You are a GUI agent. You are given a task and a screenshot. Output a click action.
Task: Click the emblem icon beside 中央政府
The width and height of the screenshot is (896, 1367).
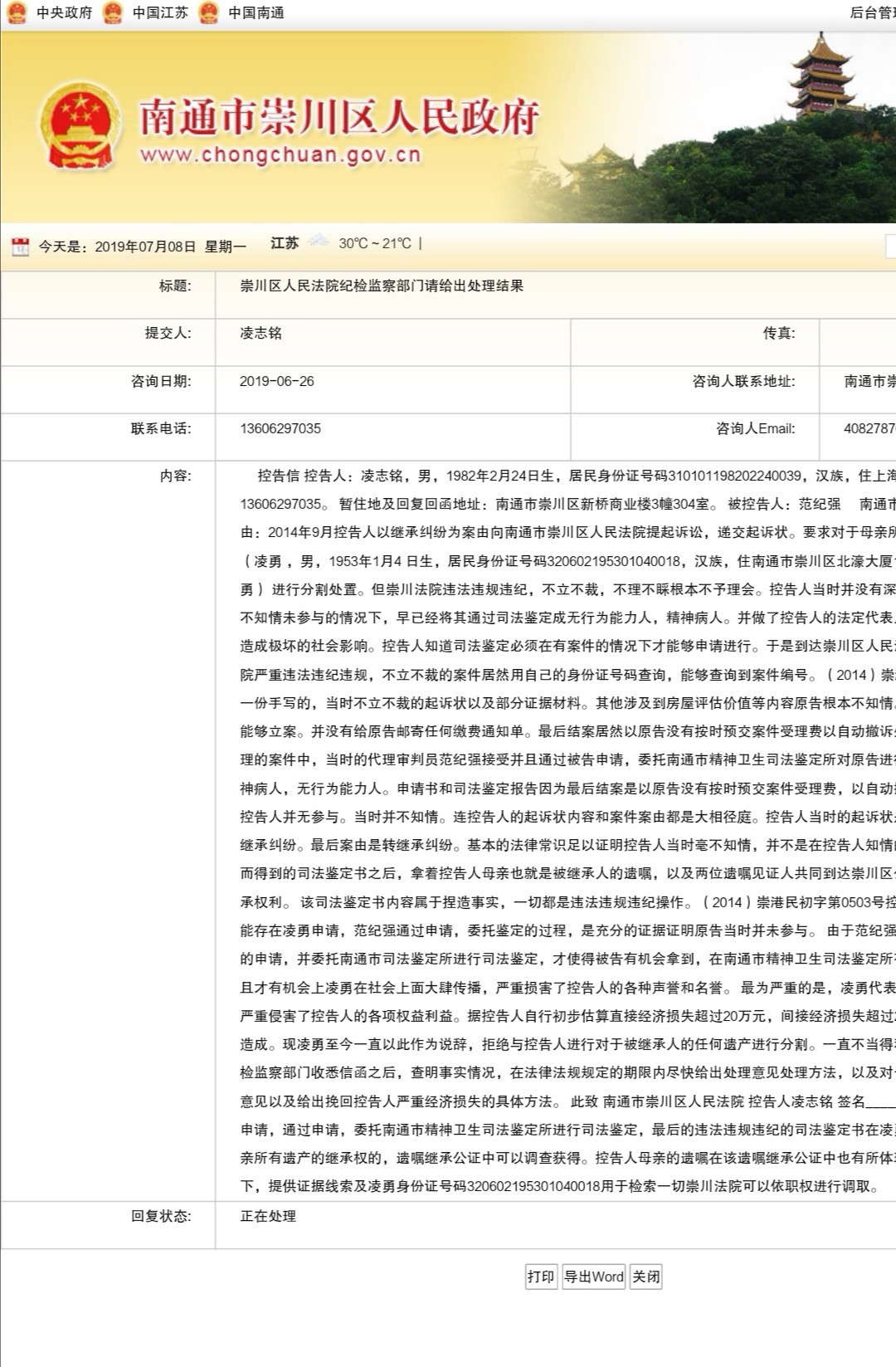17,12
